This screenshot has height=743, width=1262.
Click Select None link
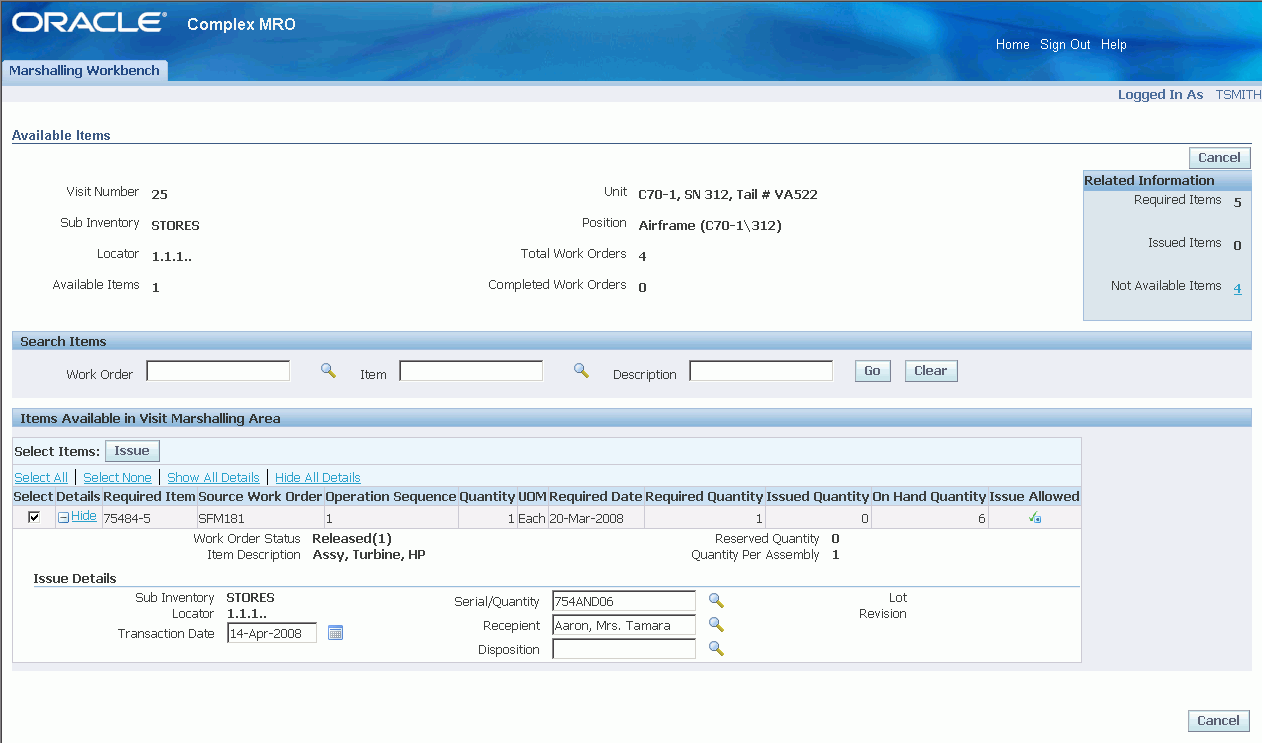tap(117, 478)
